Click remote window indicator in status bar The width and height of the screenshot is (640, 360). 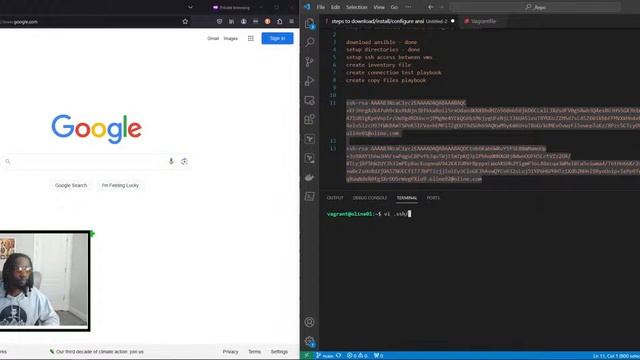tap(307, 356)
